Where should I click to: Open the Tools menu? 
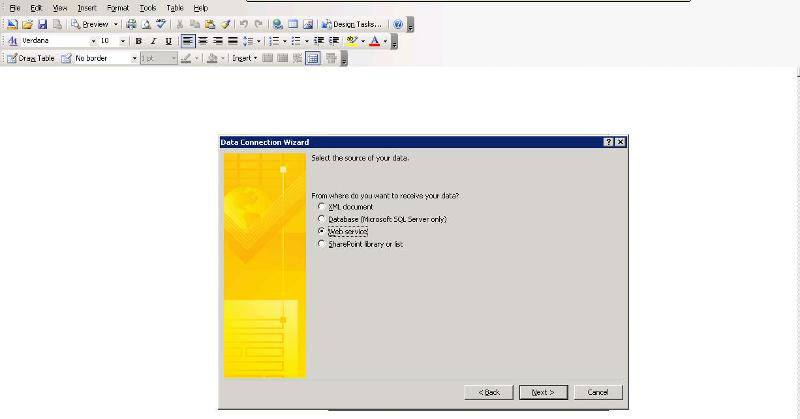pyautogui.click(x=148, y=8)
